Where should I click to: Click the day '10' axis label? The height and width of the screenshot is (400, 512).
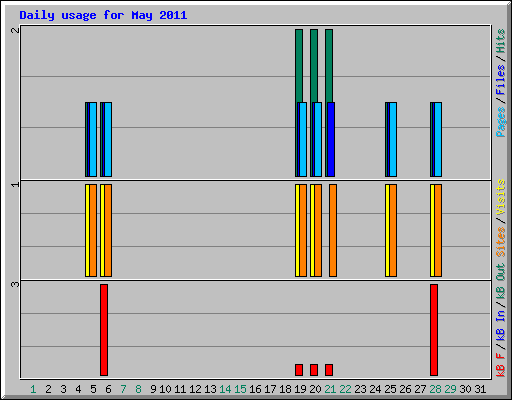tap(165, 389)
